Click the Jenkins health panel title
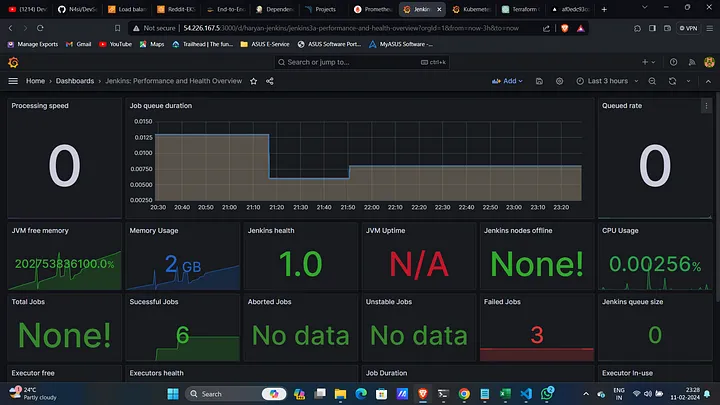The width and height of the screenshot is (720, 405). 271,231
